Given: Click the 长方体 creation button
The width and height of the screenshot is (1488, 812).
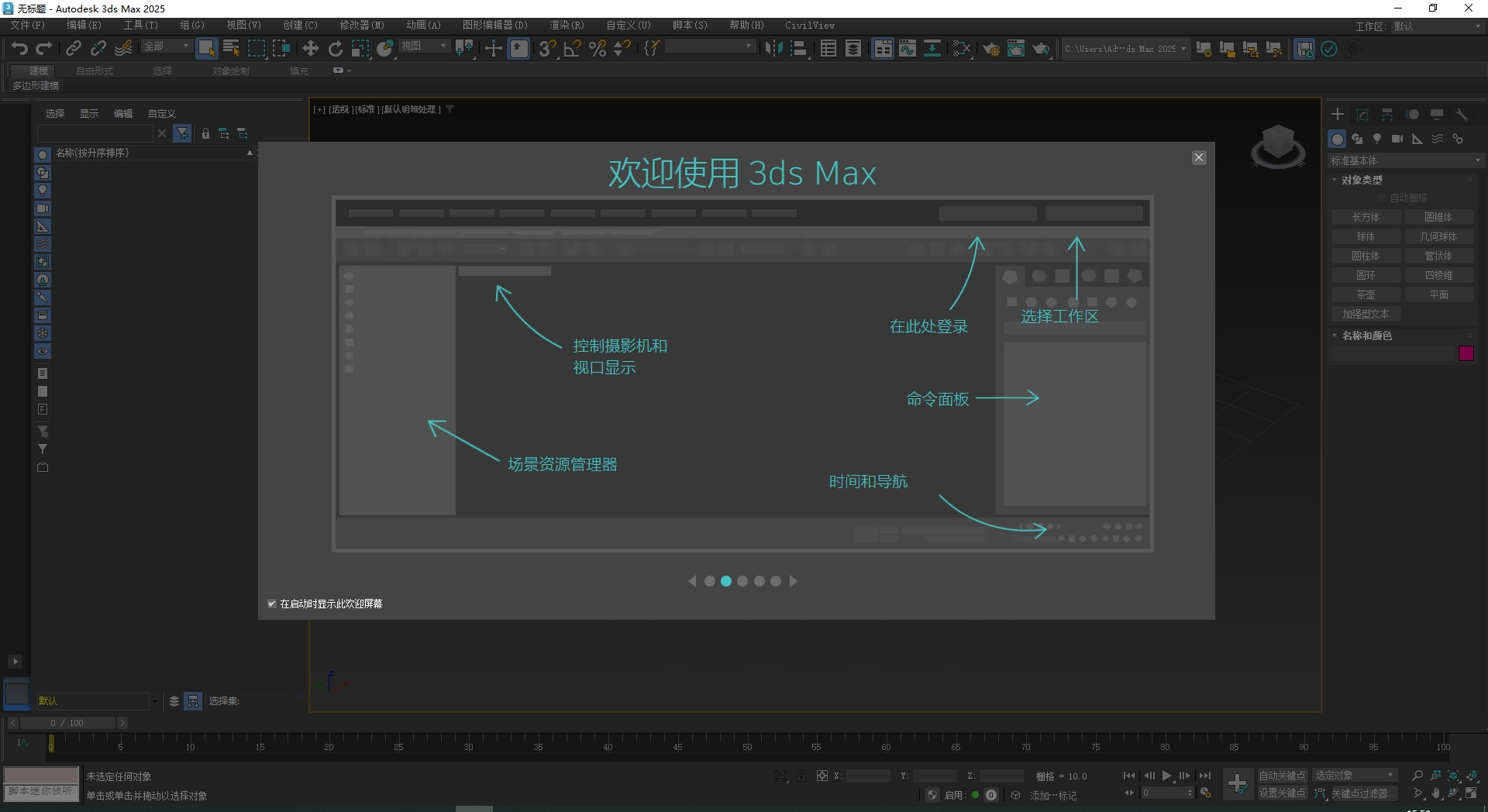Looking at the screenshot, I should (1366, 217).
